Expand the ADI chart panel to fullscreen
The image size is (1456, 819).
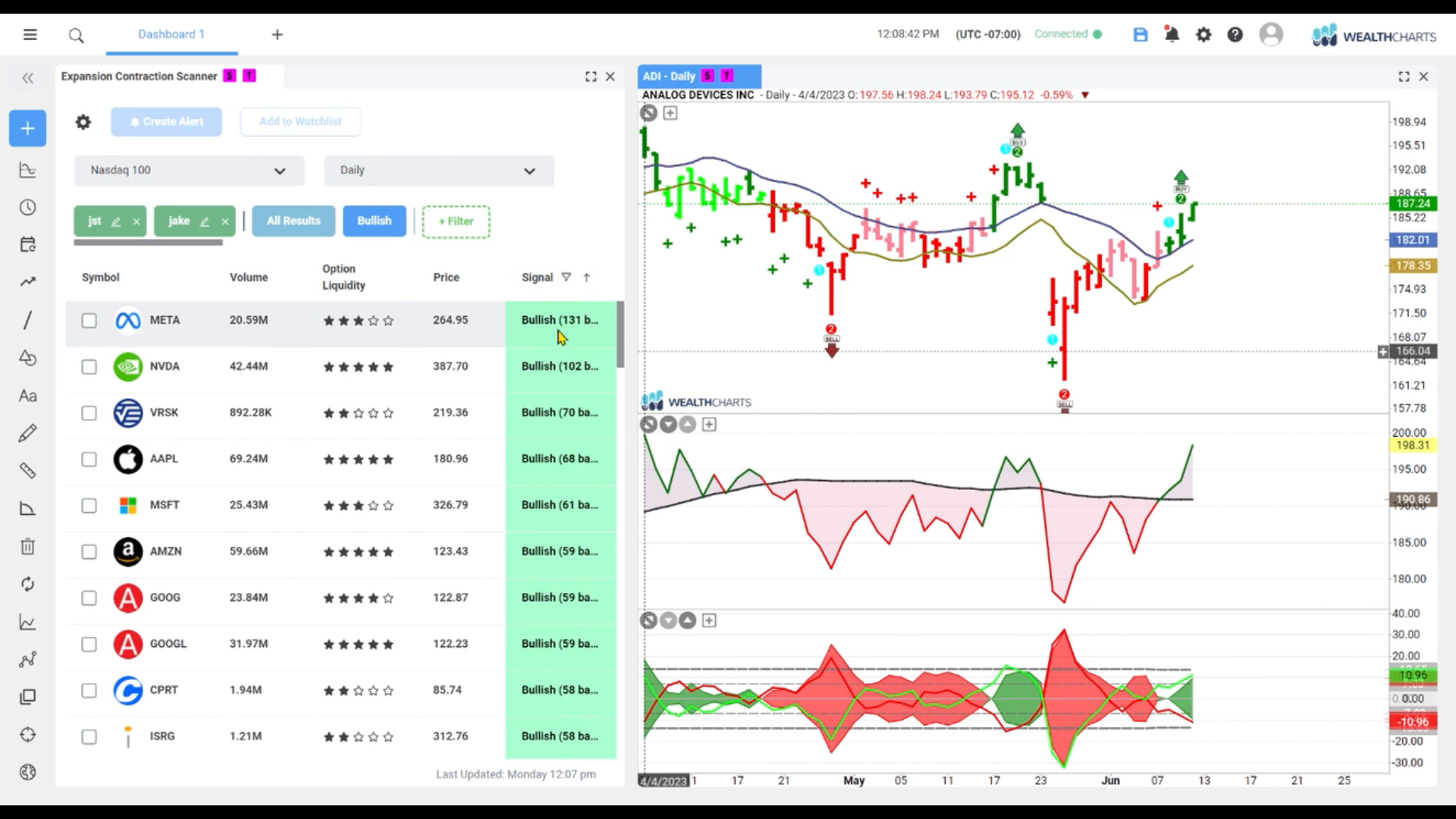pos(1404,77)
